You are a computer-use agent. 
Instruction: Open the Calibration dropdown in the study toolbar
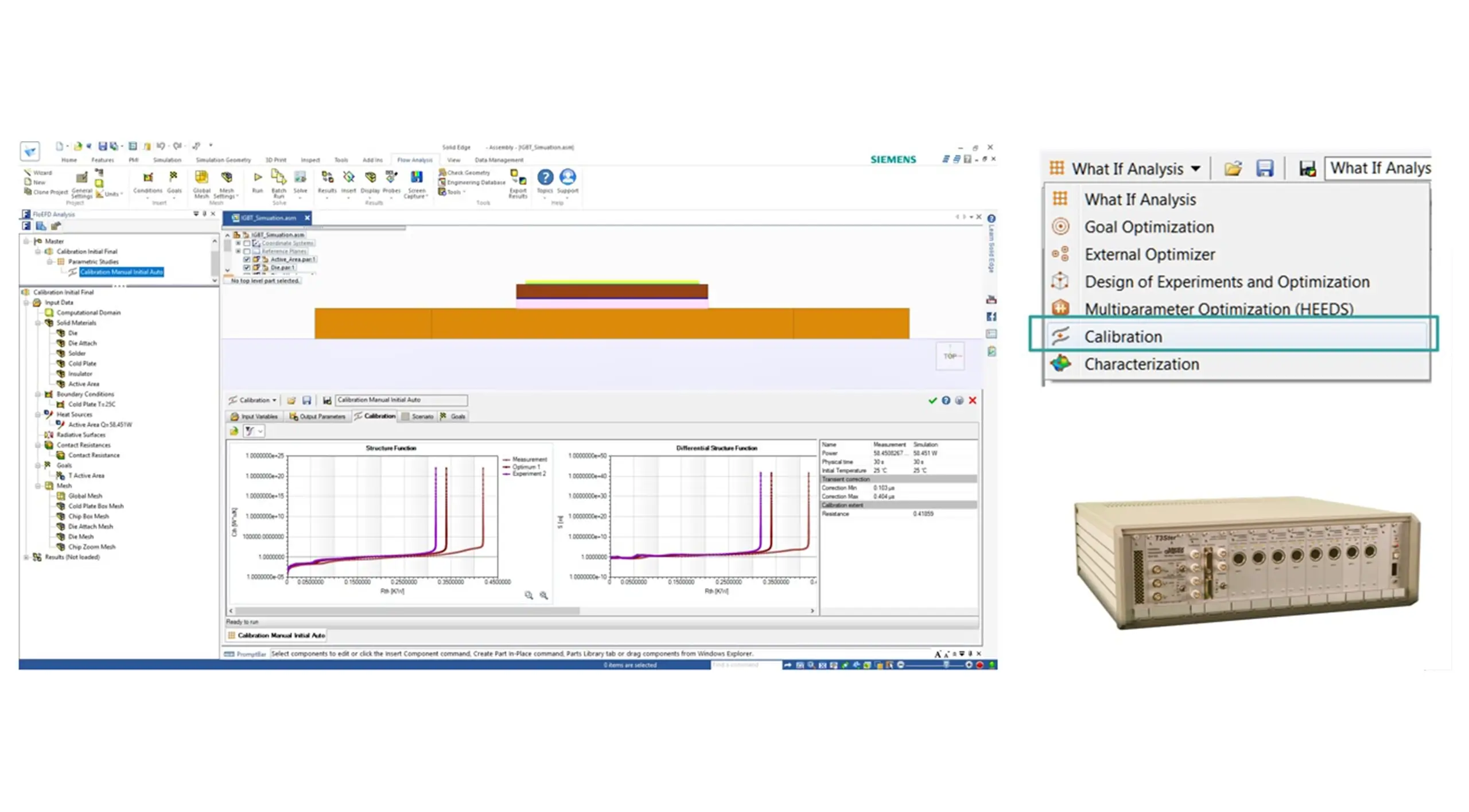(x=253, y=400)
